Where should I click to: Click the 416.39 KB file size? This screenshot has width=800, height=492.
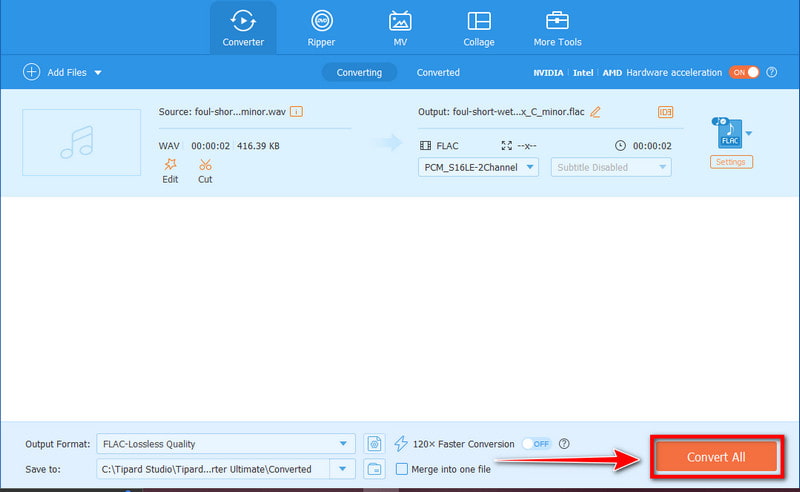[x=258, y=146]
